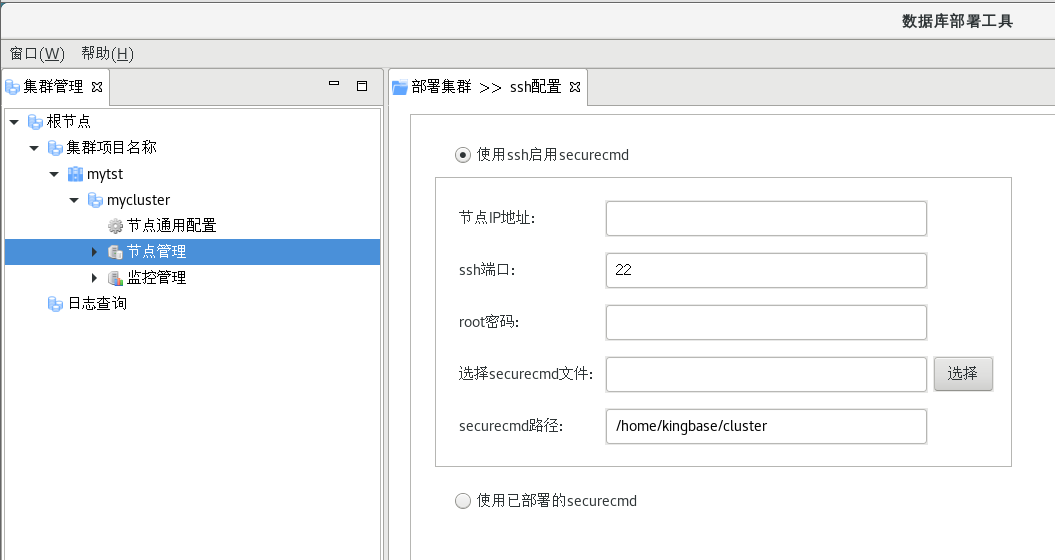1055x560 pixels.
Task: Click the 监控管理 monitor icon
Action: pyautogui.click(x=116, y=278)
